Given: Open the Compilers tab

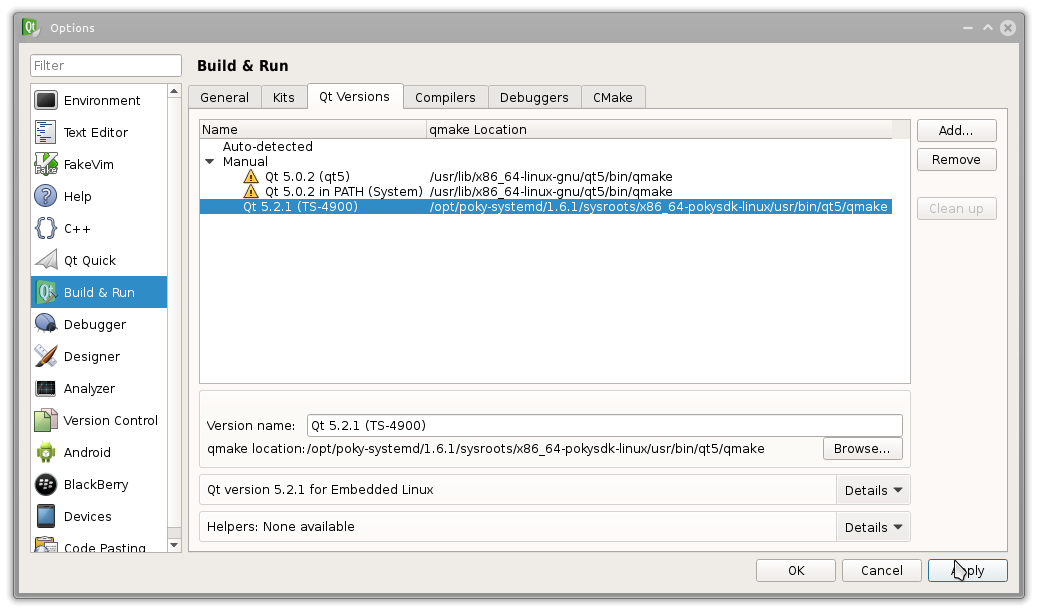Looking at the screenshot, I should pyautogui.click(x=445, y=97).
